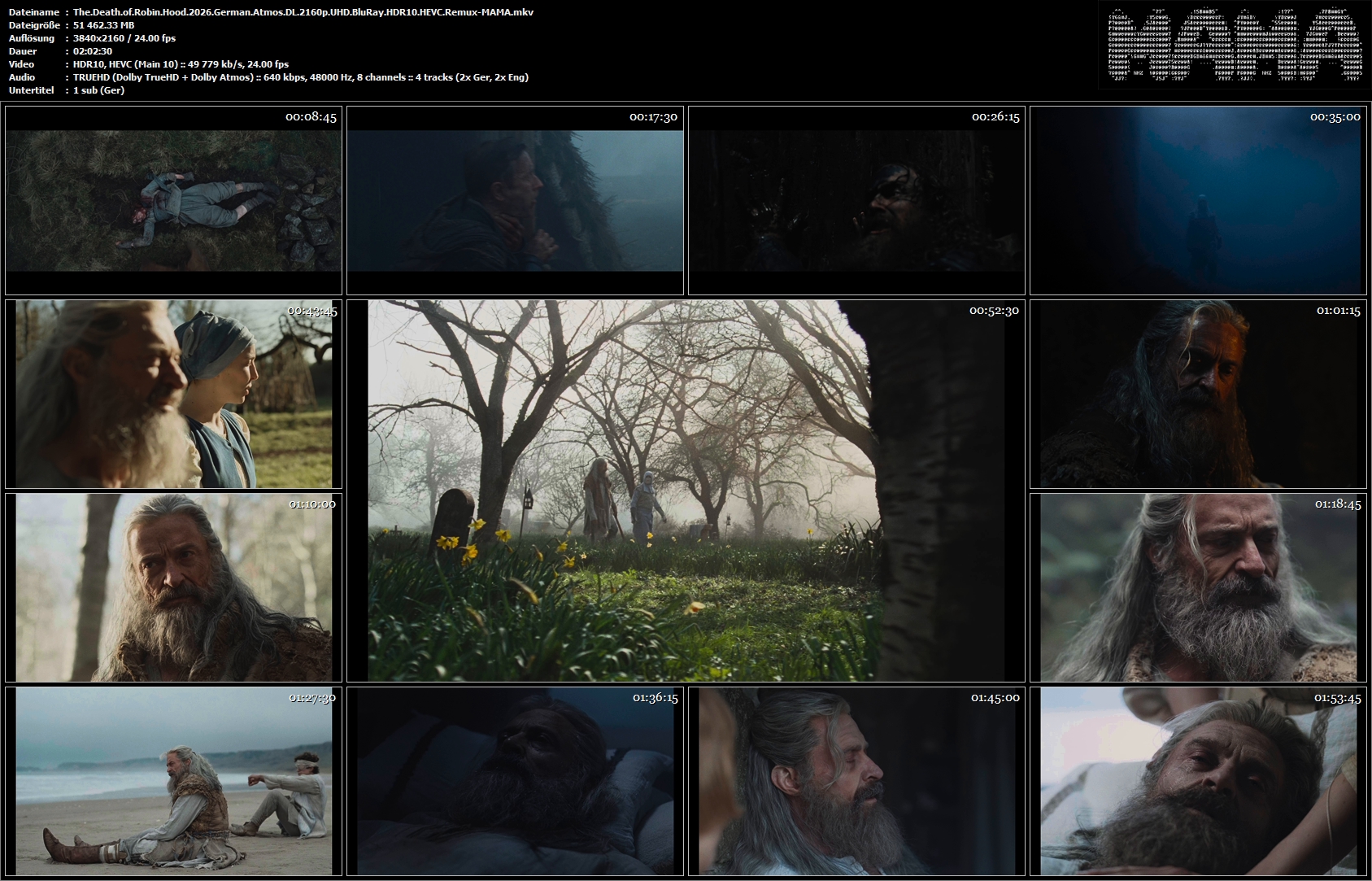Click the Dauer 02:02:30 value
The image size is (1372, 881).
[x=93, y=51]
